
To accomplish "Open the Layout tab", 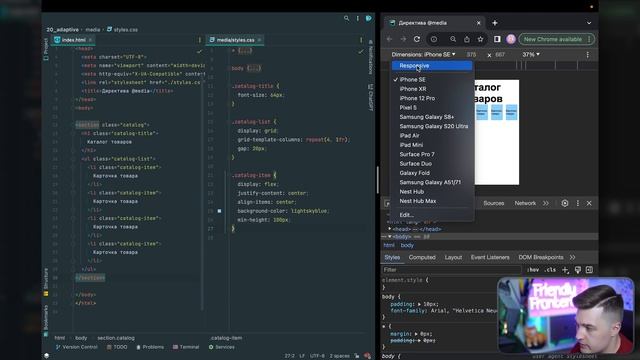I will [x=453, y=258].
